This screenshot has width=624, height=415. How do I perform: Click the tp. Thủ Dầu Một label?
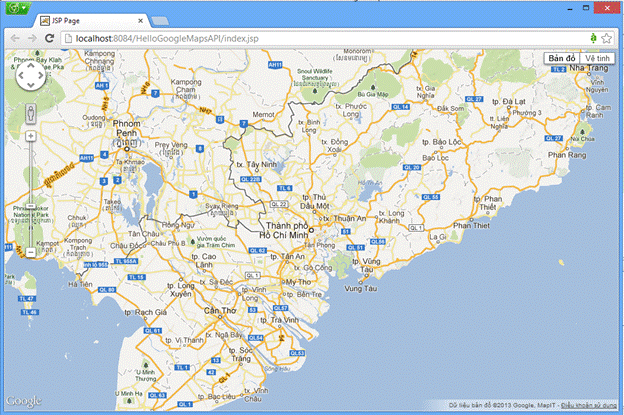click(314, 201)
